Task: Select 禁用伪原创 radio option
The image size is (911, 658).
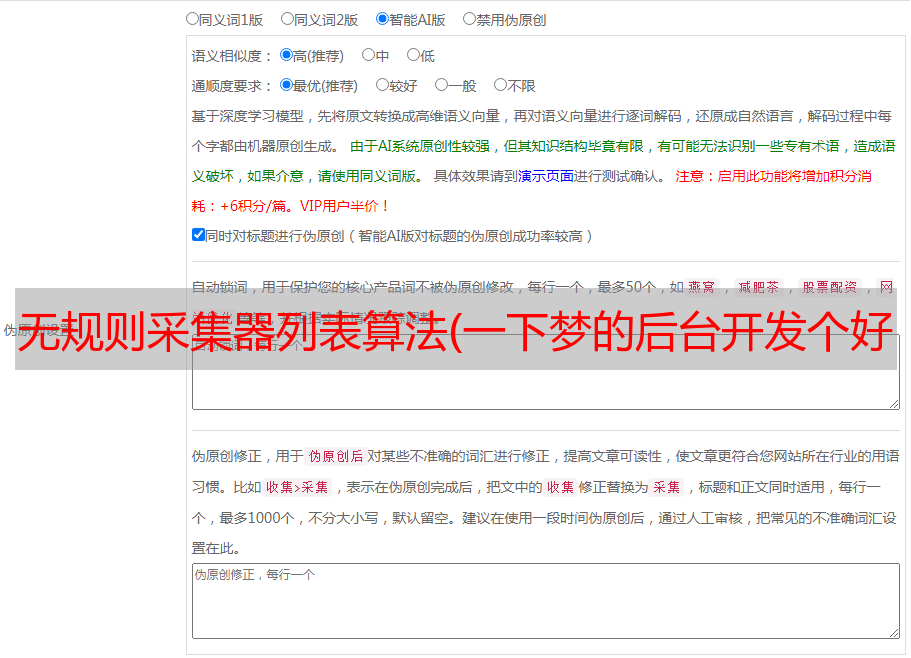Action: pyautogui.click(x=469, y=19)
